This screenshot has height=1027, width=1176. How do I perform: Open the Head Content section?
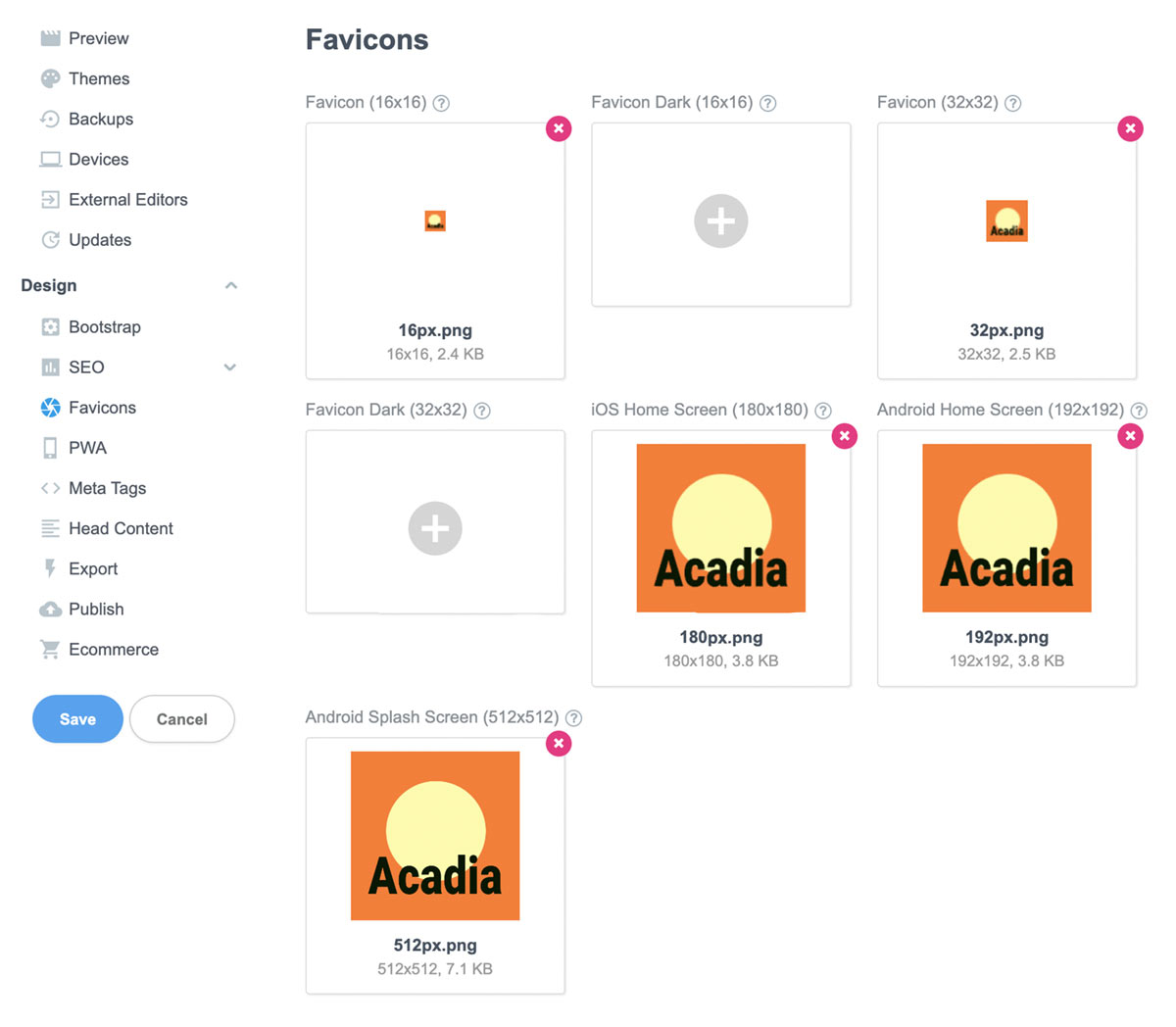(x=50, y=528)
